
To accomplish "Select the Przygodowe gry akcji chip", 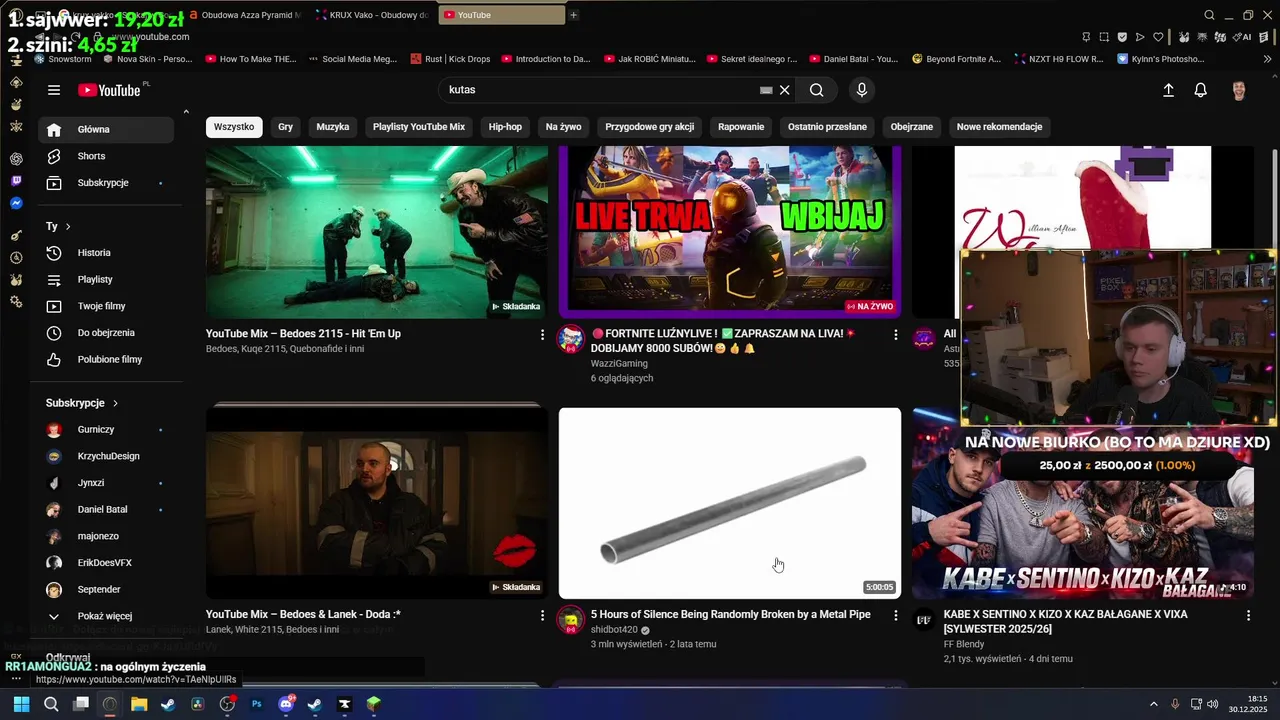I will [650, 127].
